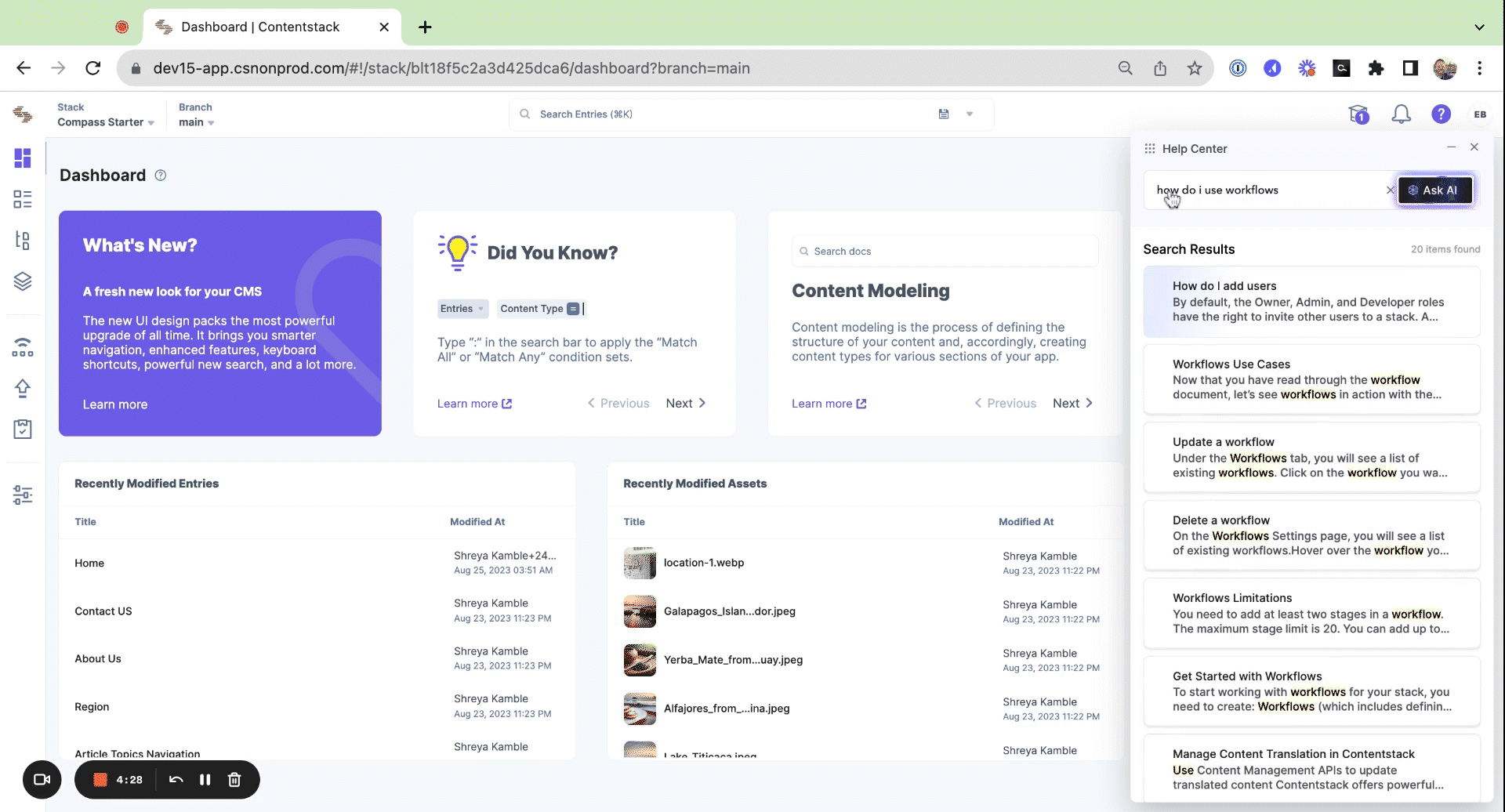This screenshot has width=1505, height=812.
Task: Open 'Get Started with Workflows' result
Action: coord(1311,691)
